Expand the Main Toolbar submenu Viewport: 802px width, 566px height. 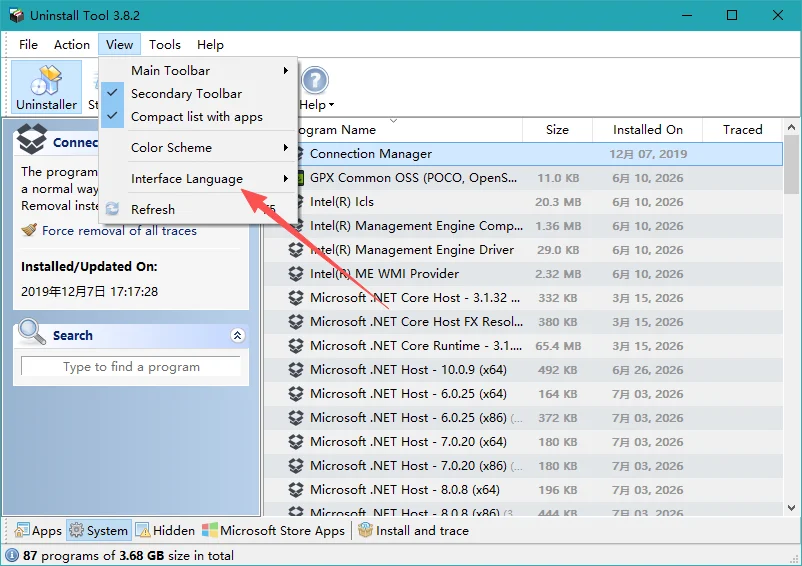pyautogui.click(x=198, y=71)
